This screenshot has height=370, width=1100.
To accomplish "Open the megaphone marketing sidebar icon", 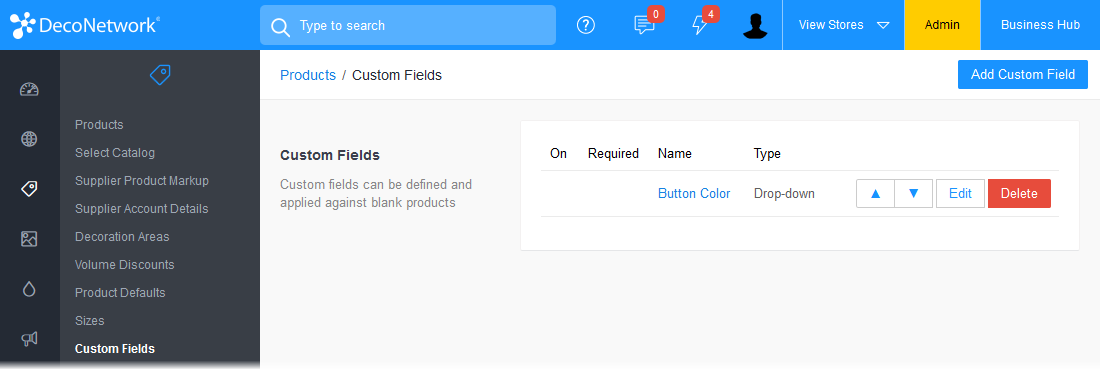I will tap(29, 339).
